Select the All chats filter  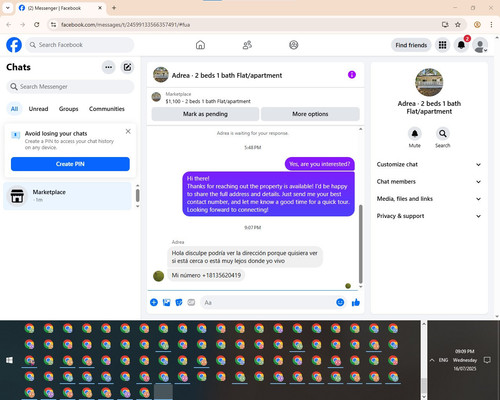point(14,109)
